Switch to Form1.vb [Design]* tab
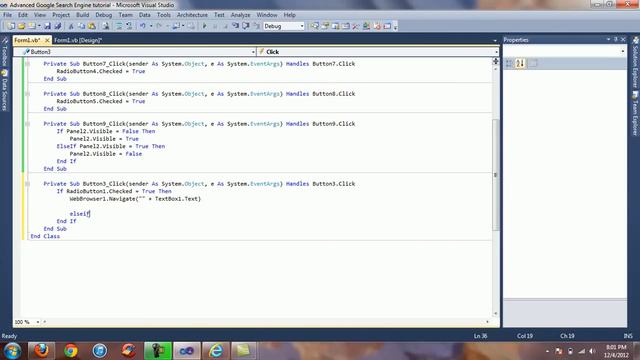This screenshot has height=360, width=640. (x=78, y=40)
